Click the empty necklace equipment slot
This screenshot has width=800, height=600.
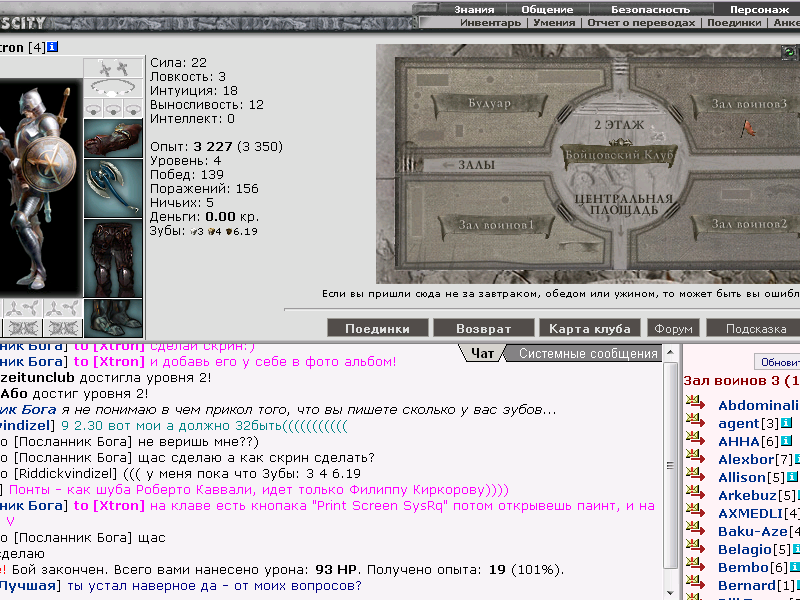click(113, 88)
